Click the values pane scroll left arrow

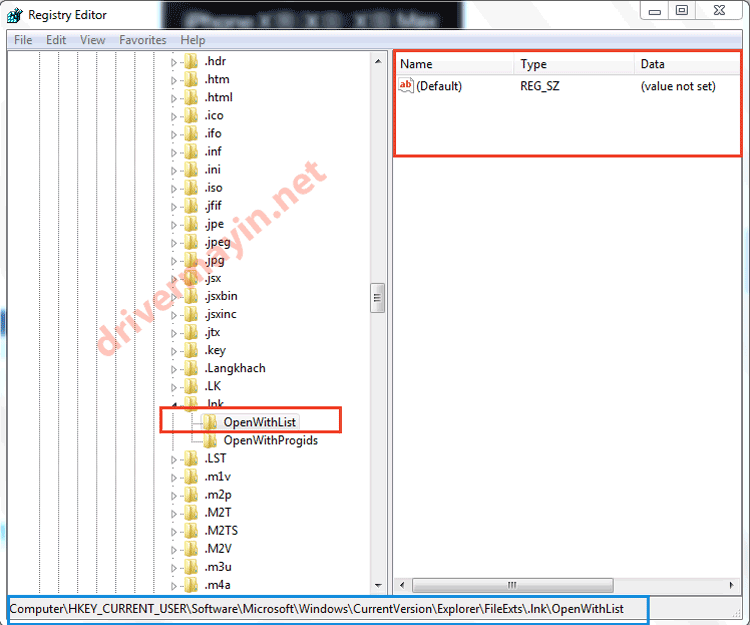tap(402, 585)
